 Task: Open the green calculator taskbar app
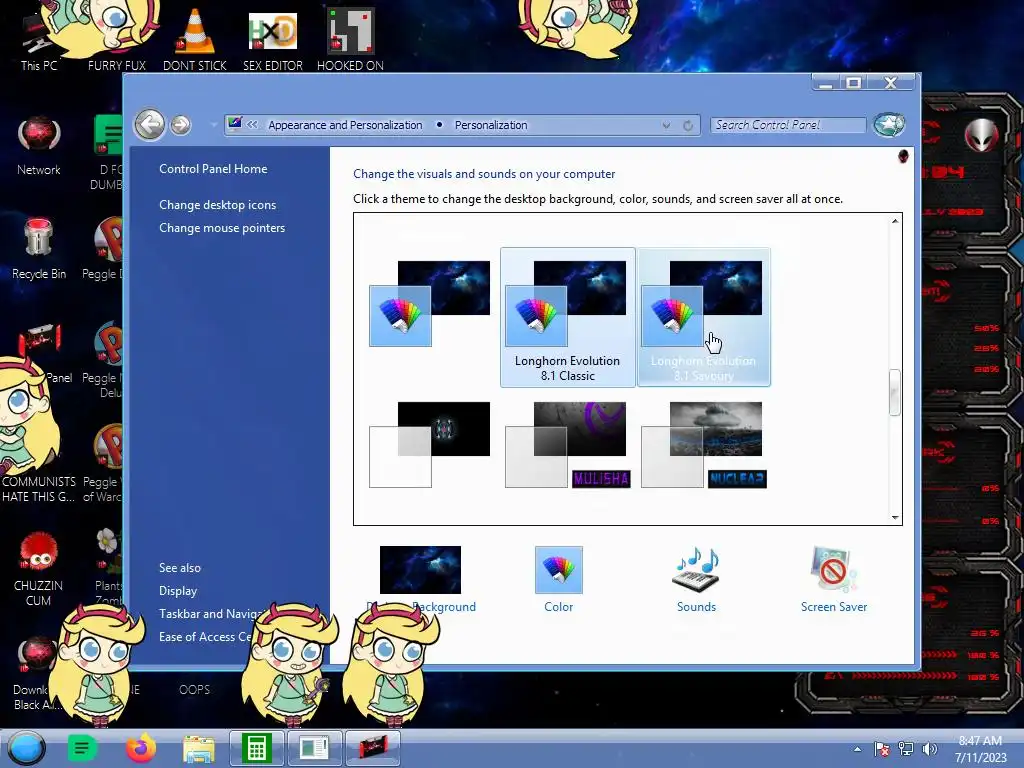coord(257,748)
